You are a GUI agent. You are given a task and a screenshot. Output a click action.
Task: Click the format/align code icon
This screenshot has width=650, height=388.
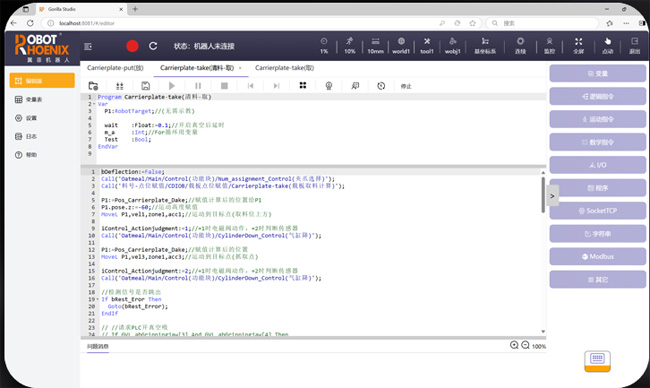120,86
